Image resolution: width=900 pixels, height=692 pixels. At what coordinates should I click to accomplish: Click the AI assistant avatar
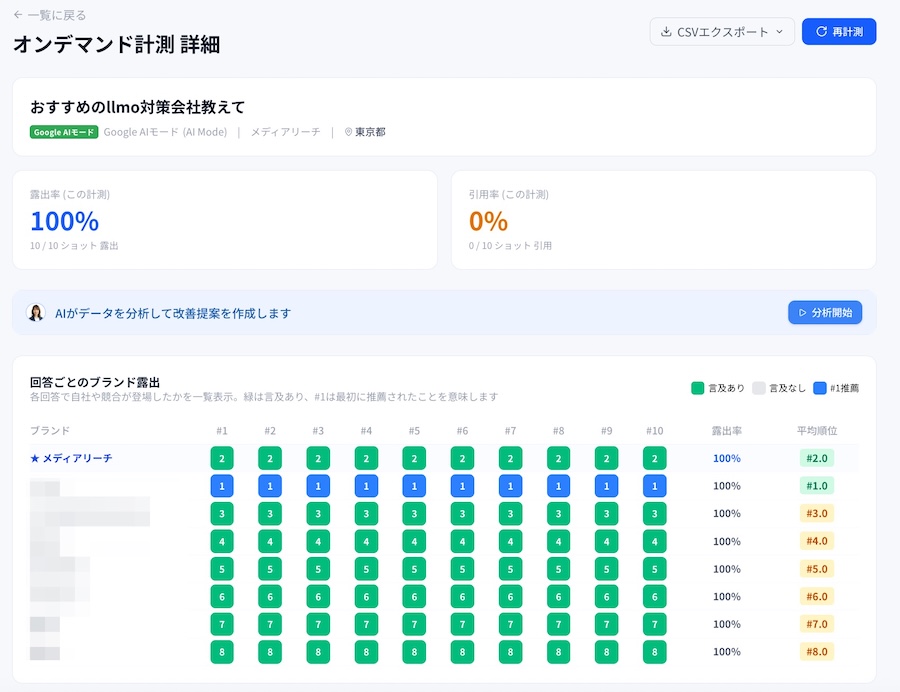(x=36, y=313)
